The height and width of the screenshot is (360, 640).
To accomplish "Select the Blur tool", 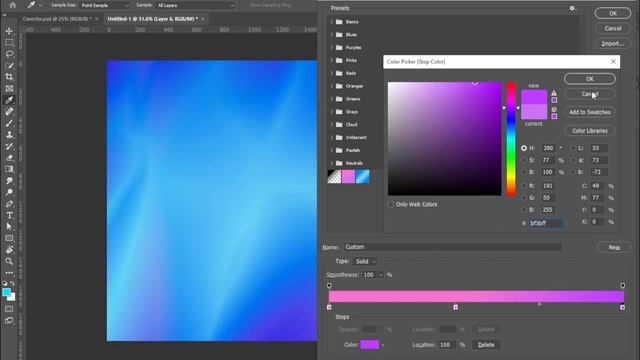I will coord(9,180).
